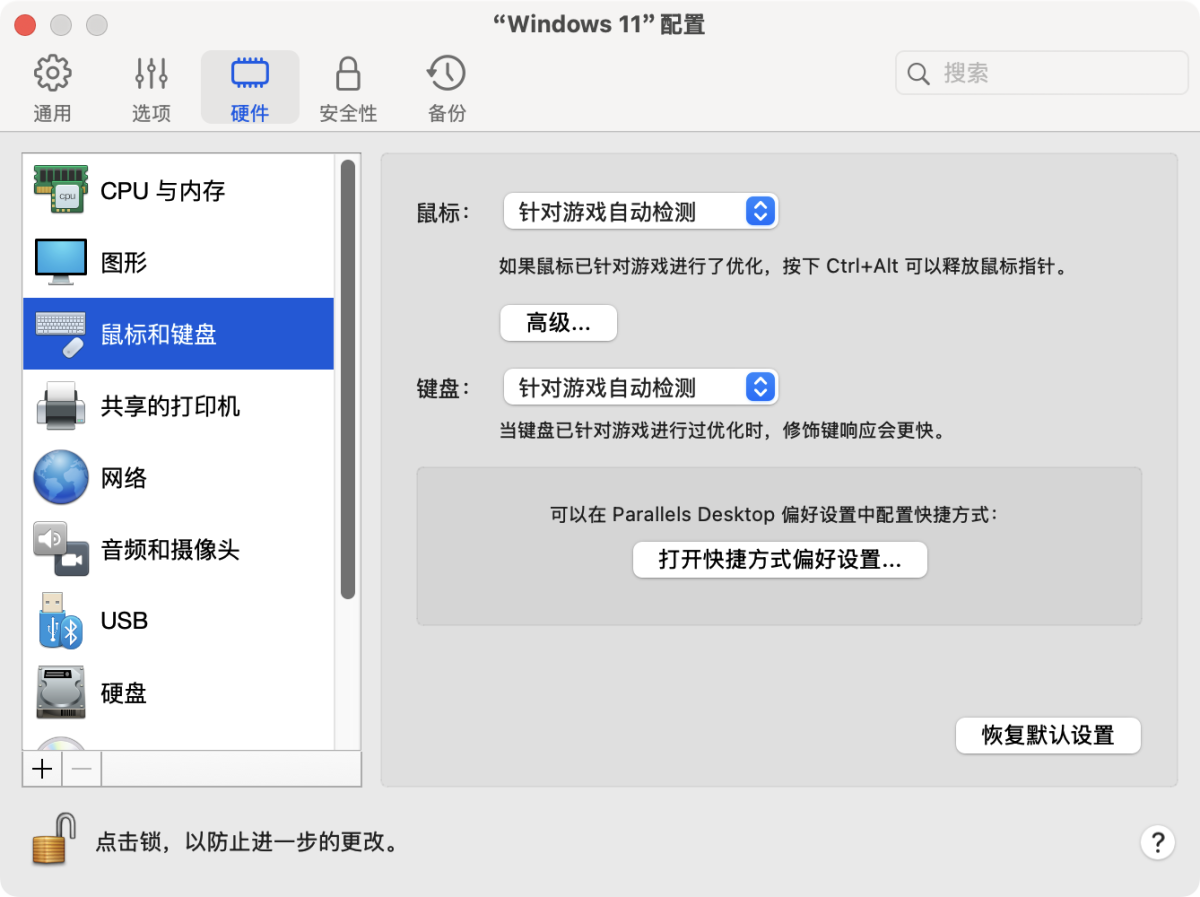Switch to the 通用 tab
The height and width of the screenshot is (897, 1200).
[52, 88]
